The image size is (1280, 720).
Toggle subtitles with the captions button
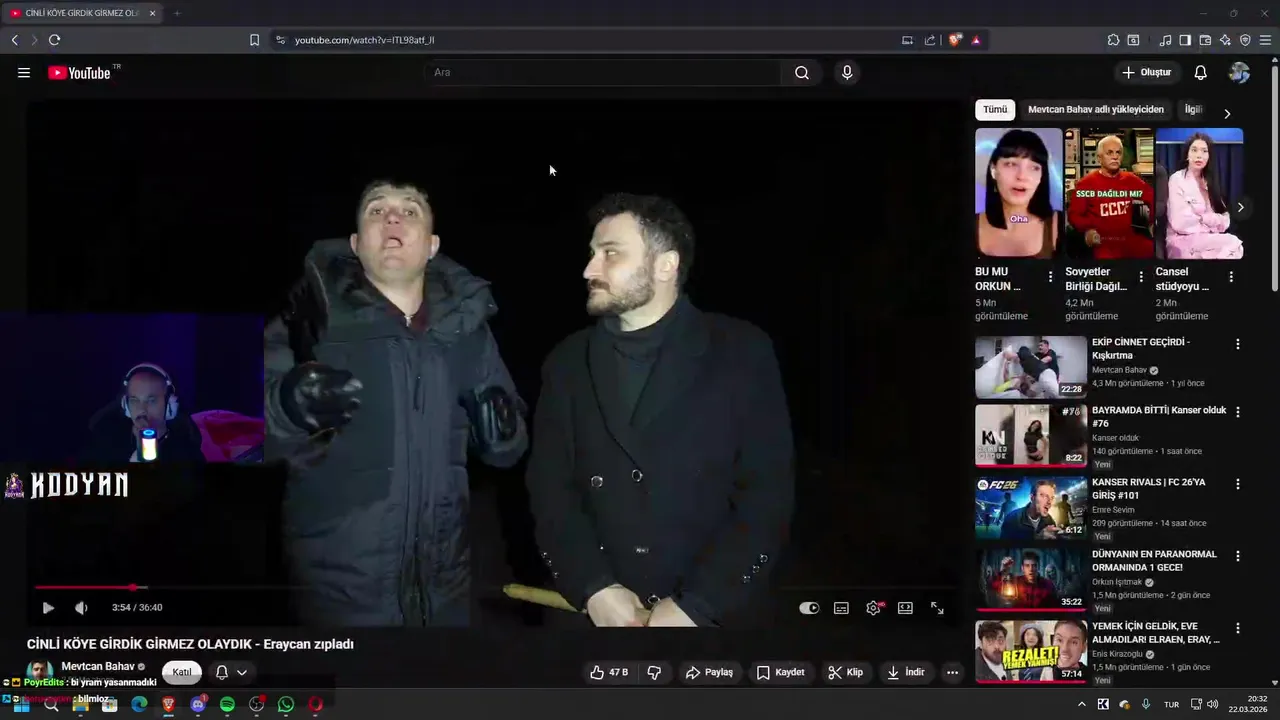coord(842,608)
